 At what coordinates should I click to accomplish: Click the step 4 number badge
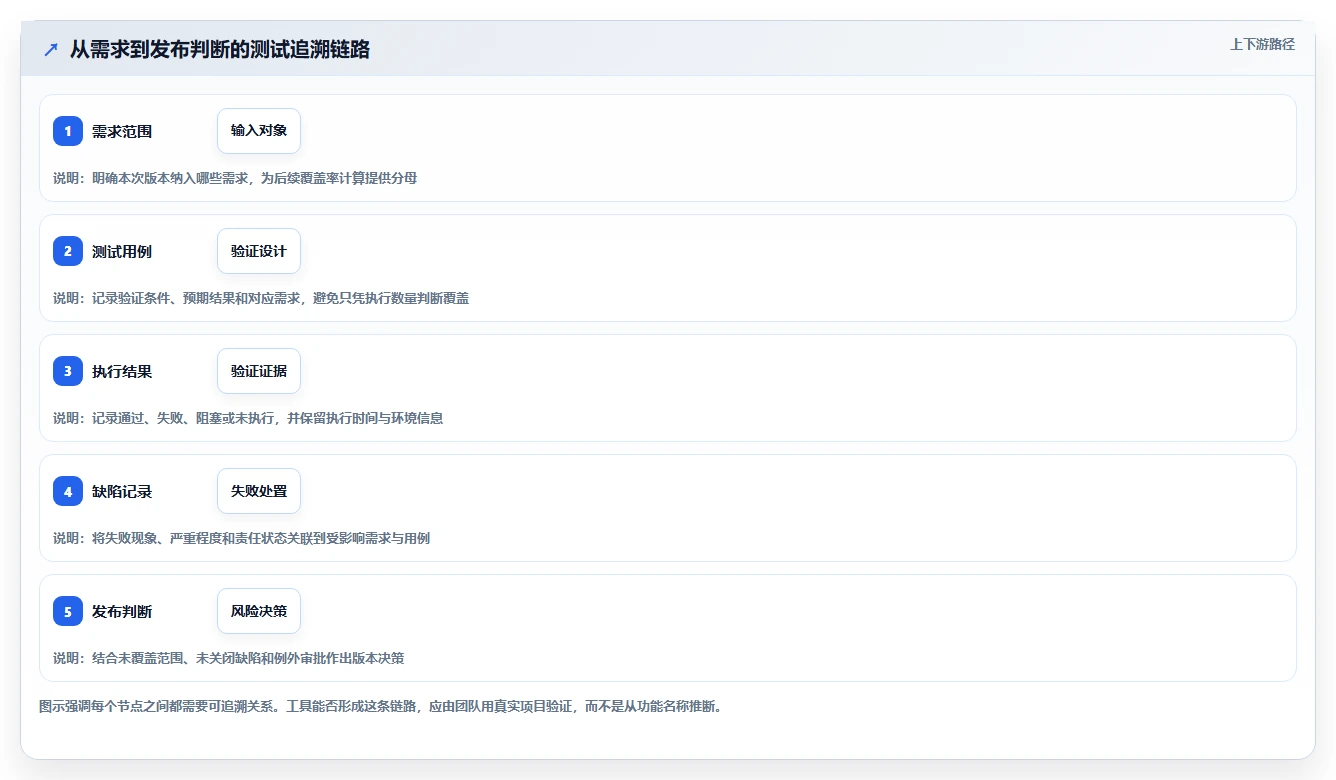click(68, 491)
